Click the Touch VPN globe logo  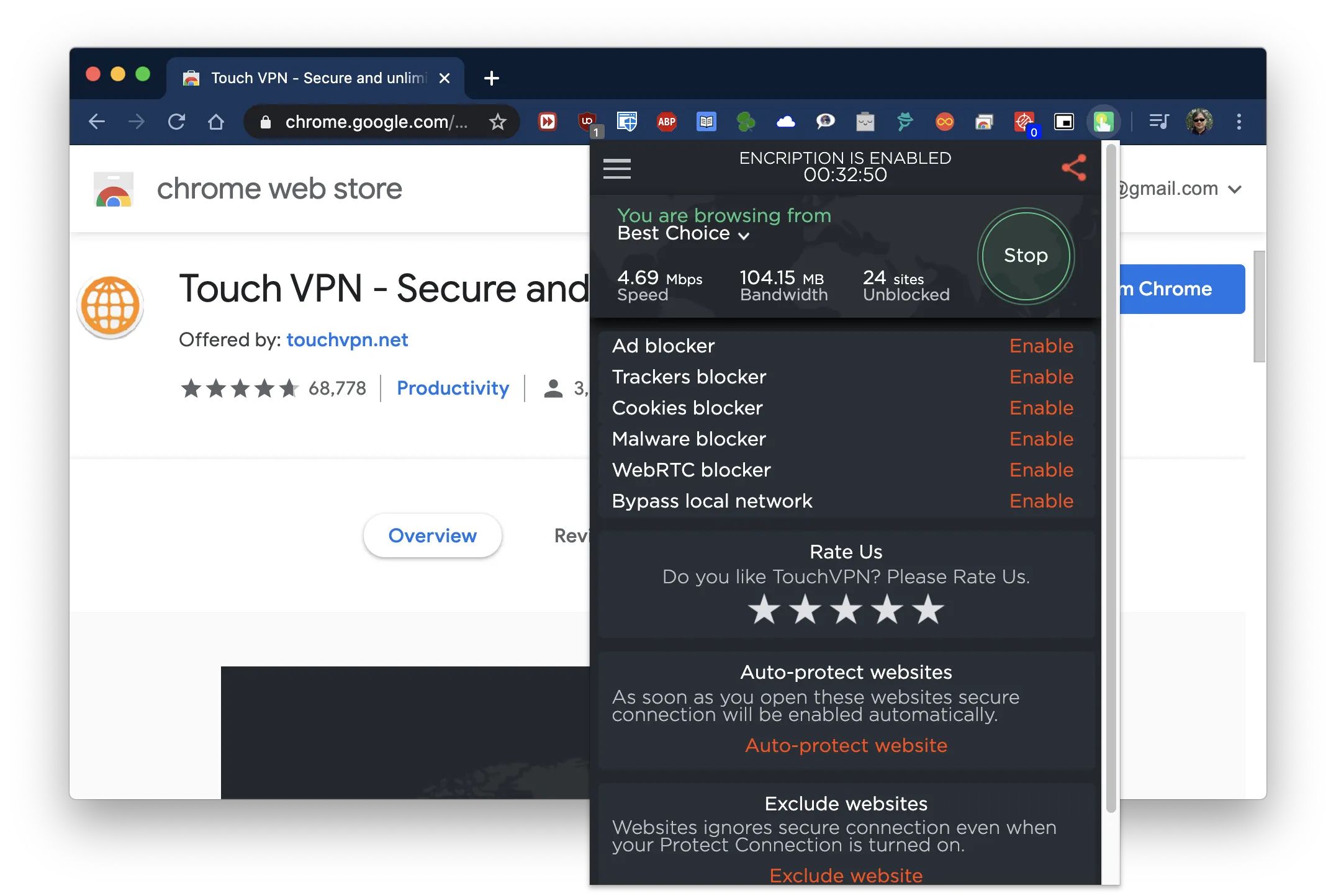[111, 306]
